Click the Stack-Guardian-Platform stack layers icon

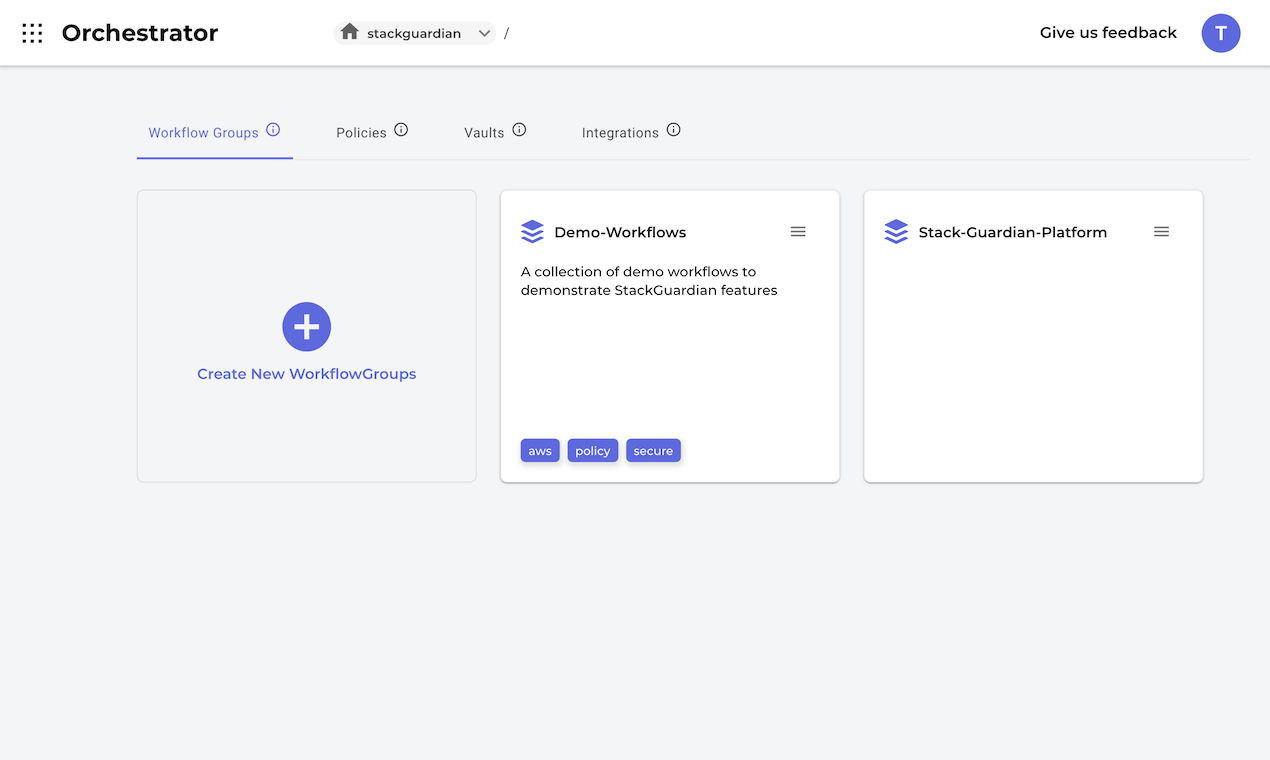pos(896,232)
